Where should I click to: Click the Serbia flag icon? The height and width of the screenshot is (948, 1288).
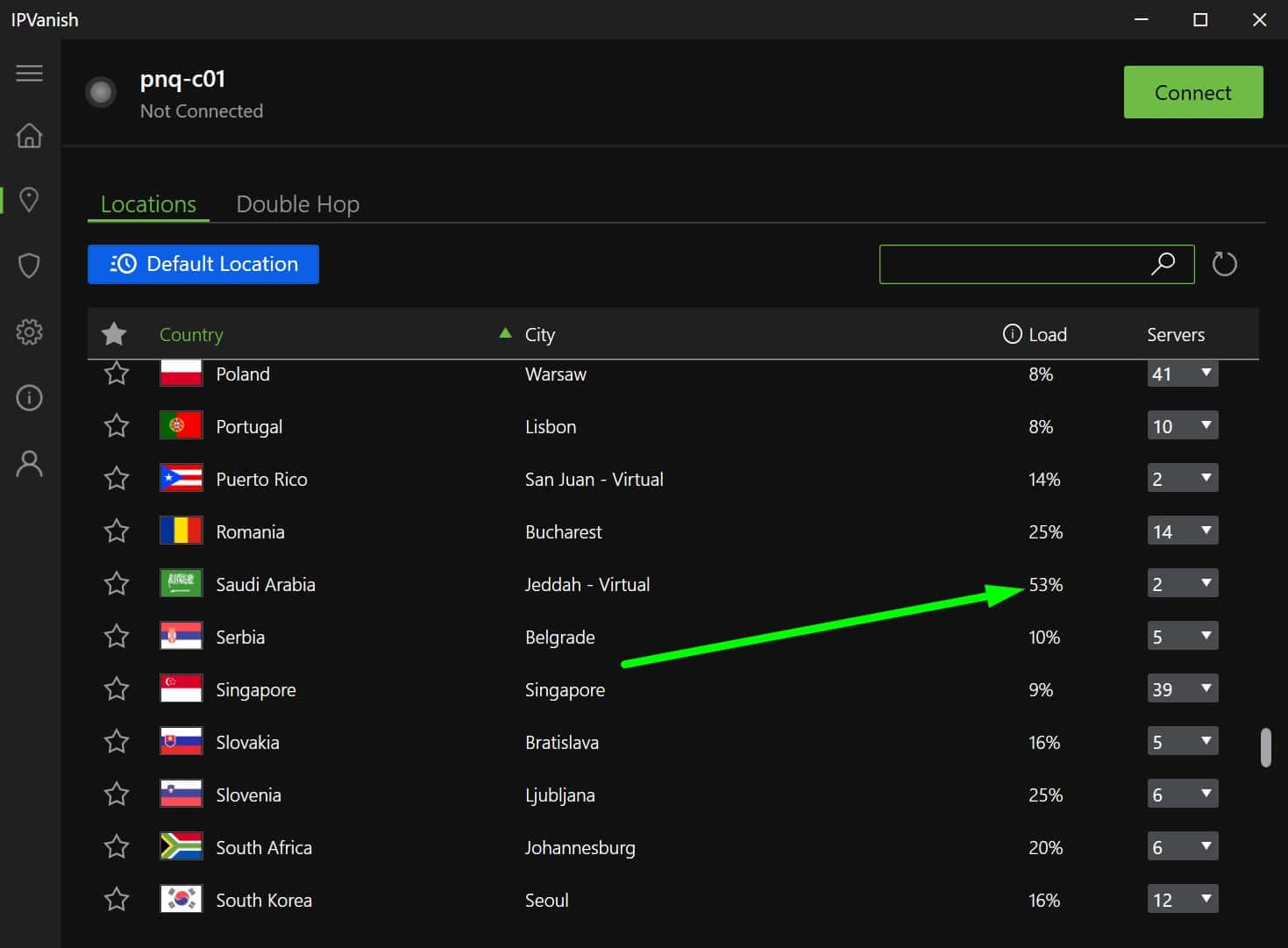(181, 637)
